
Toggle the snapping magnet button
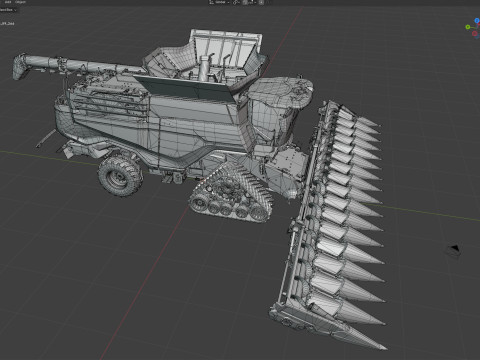click(x=245, y=2)
